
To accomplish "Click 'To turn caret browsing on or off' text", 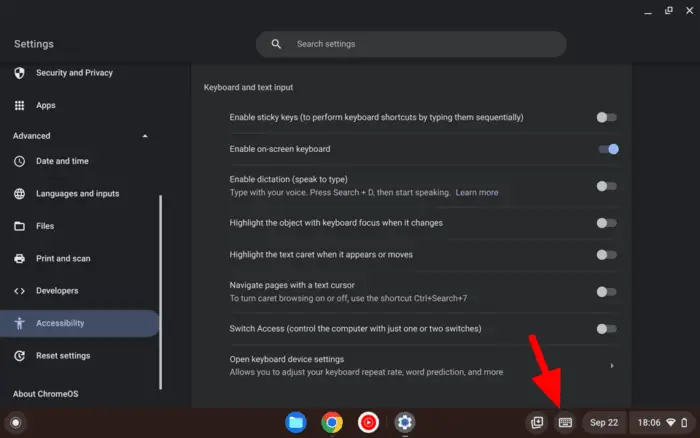I will [348, 298].
